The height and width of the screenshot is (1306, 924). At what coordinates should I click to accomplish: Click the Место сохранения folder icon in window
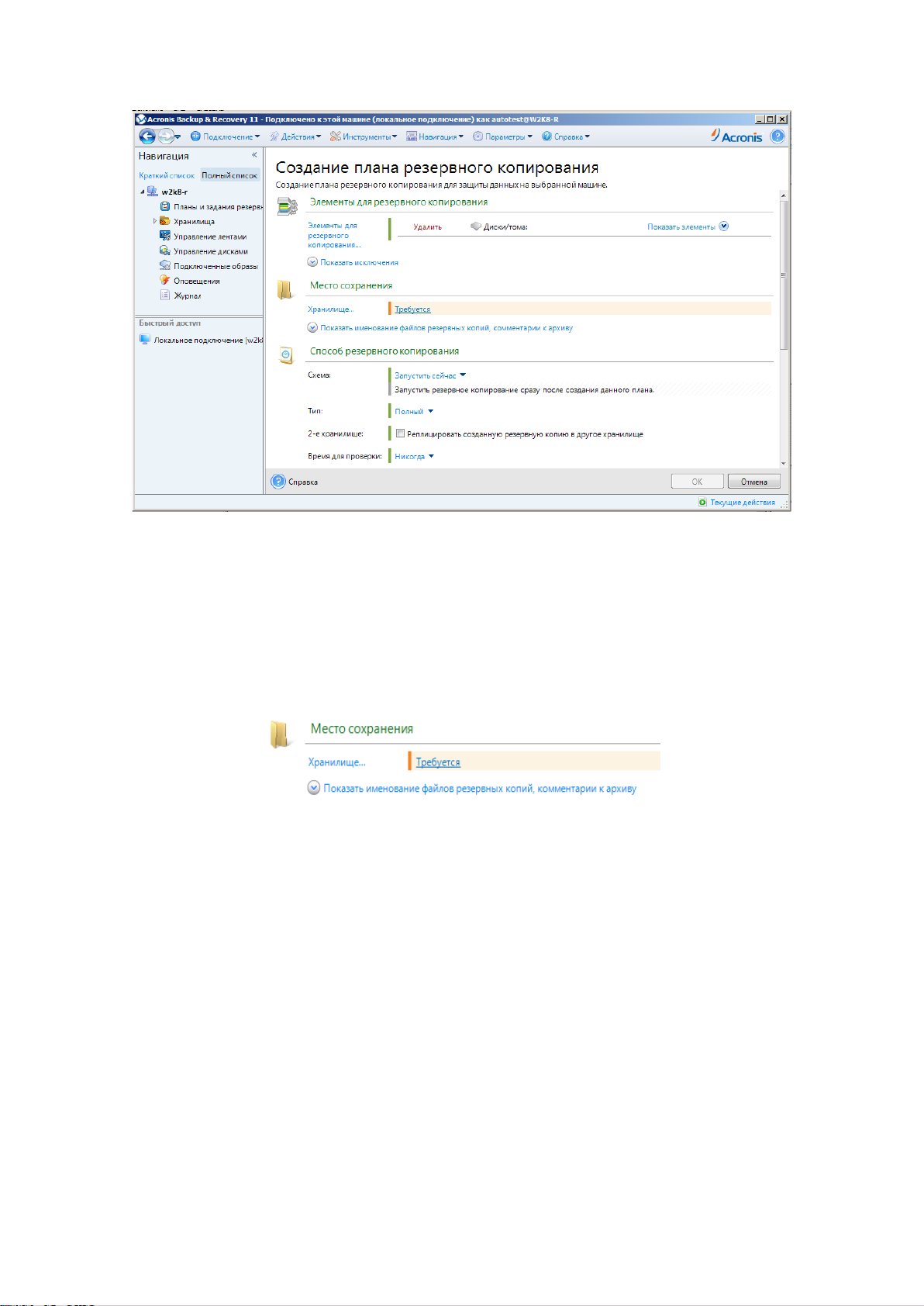[x=285, y=289]
